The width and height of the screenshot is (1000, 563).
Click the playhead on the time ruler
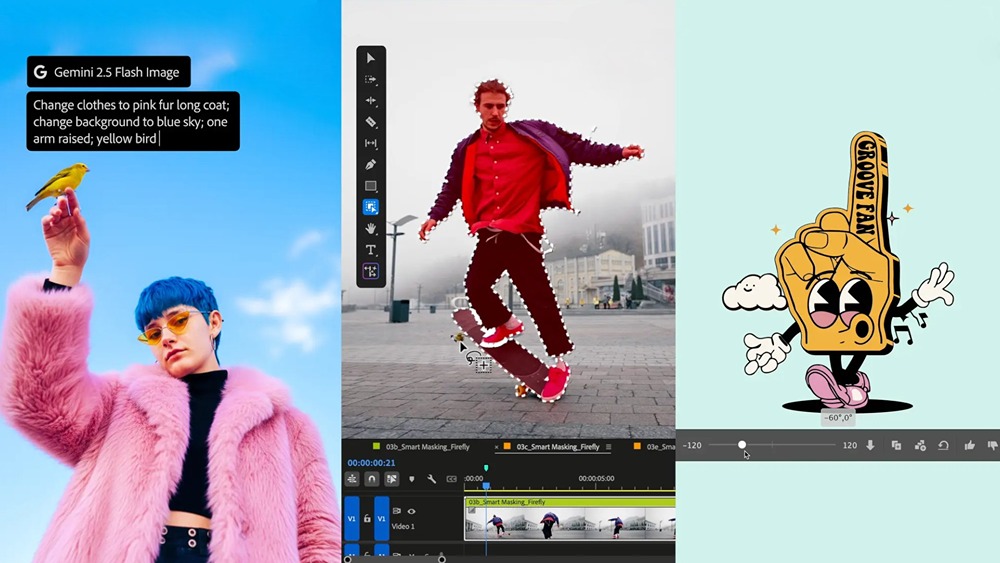(x=486, y=486)
